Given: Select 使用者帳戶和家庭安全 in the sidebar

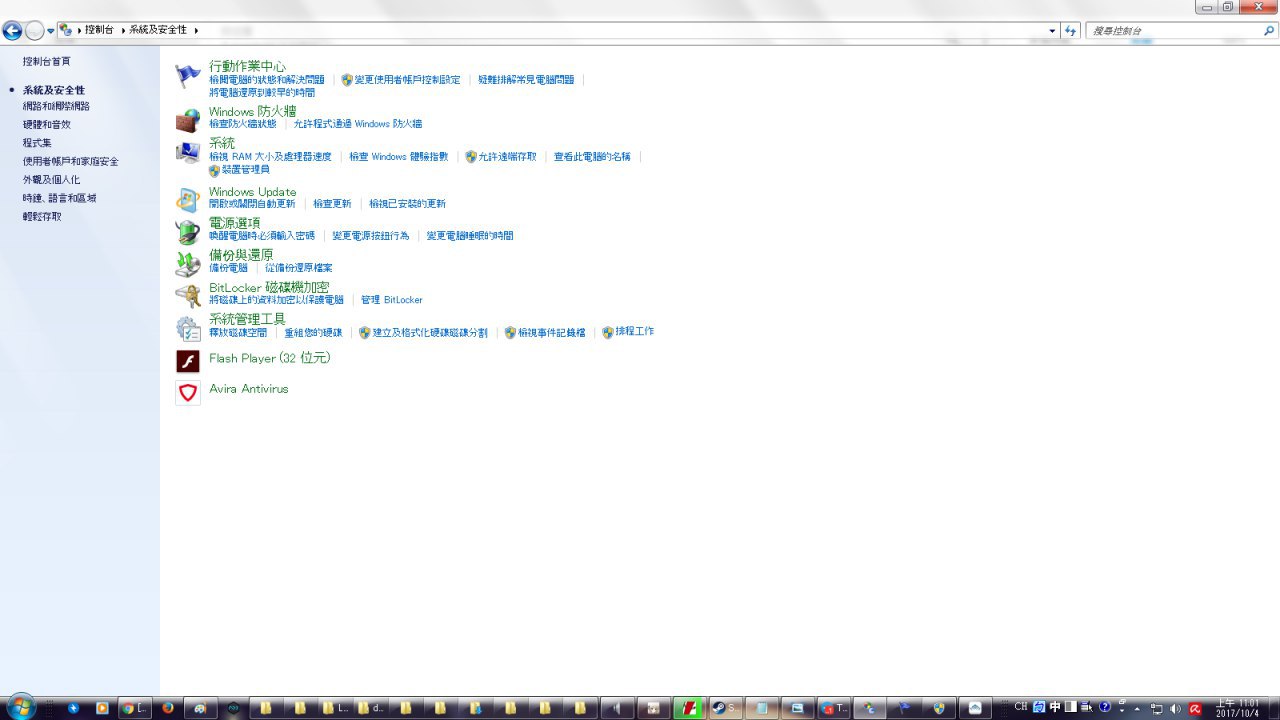Looking at the screenshot, I should pos(71,161).
